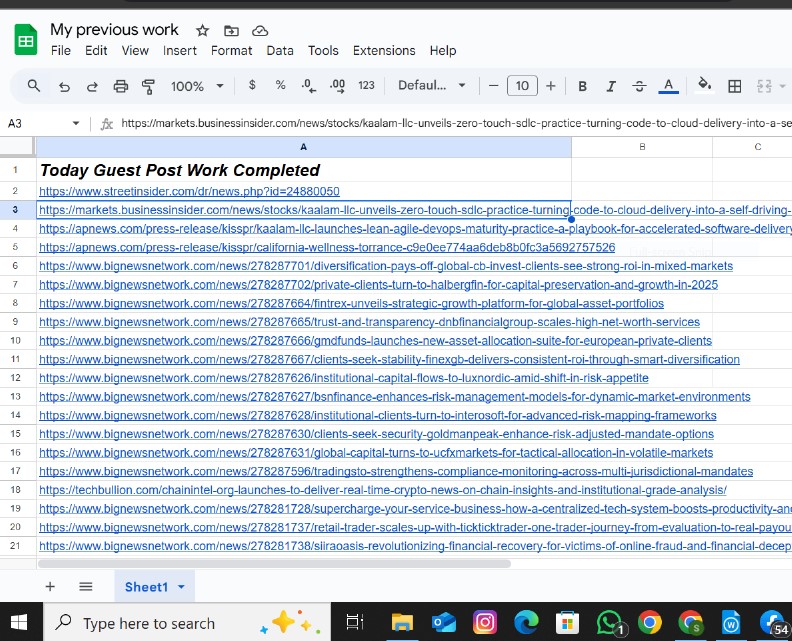Open the Sheet1 tab dropdown arrow
Viewport: 792px width, 641px height.
click(x=181, y=587)
